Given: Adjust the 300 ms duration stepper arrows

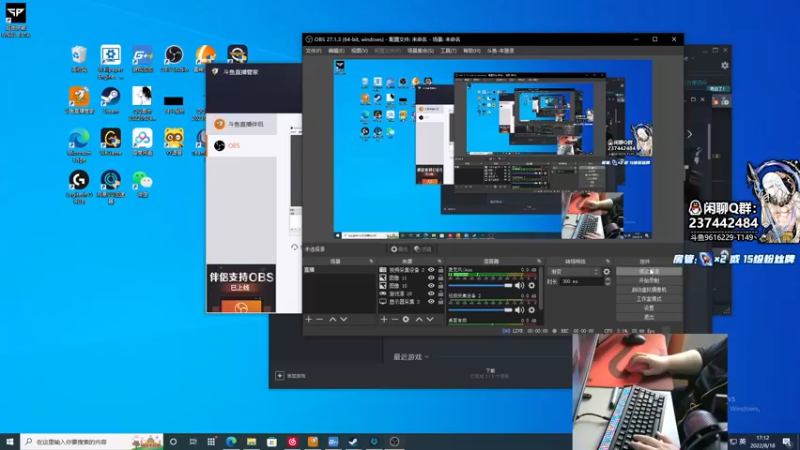Looking at the screenshot, I should pos(607,282).
